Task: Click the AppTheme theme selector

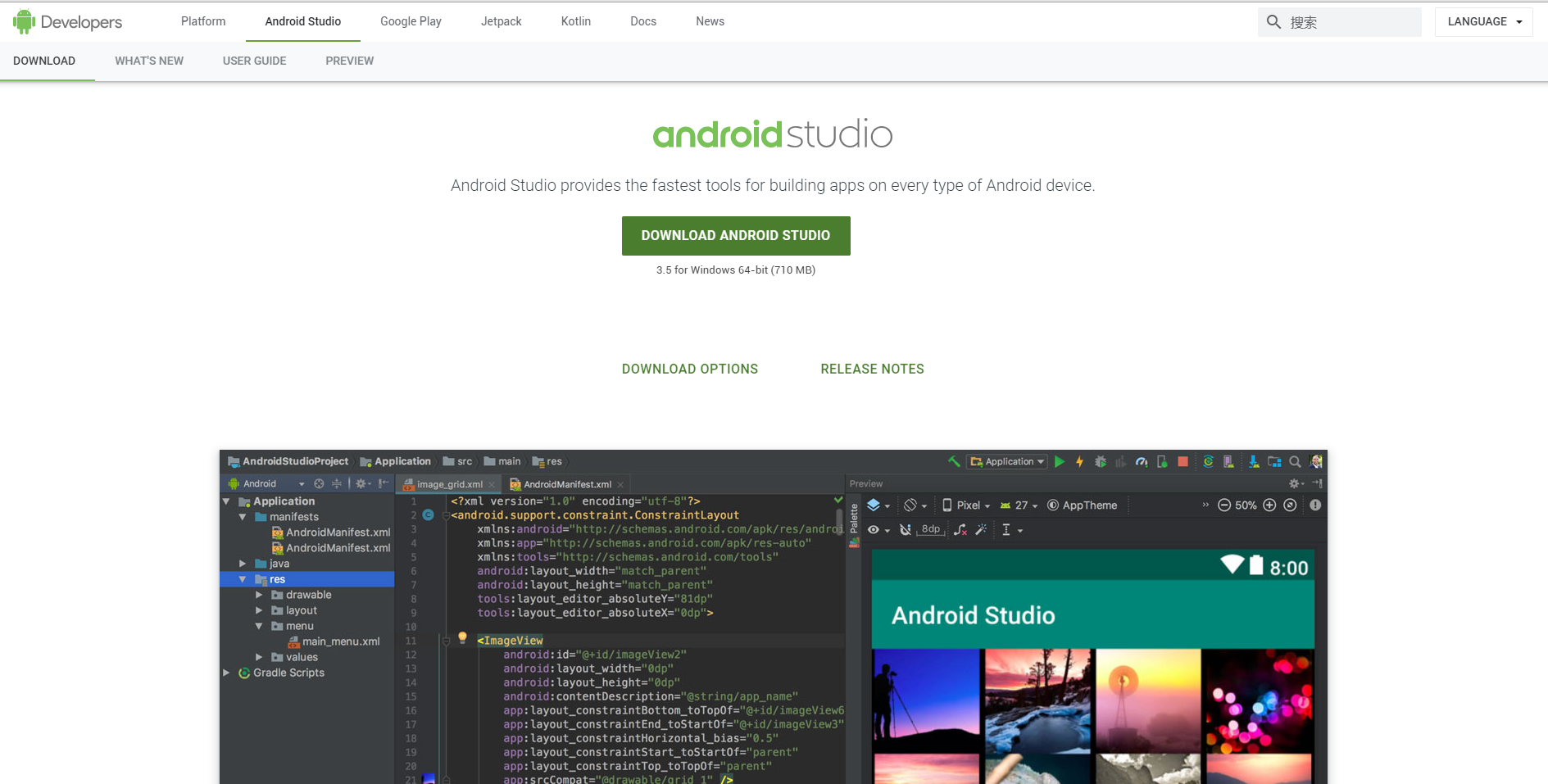Action: point(1082,505)
